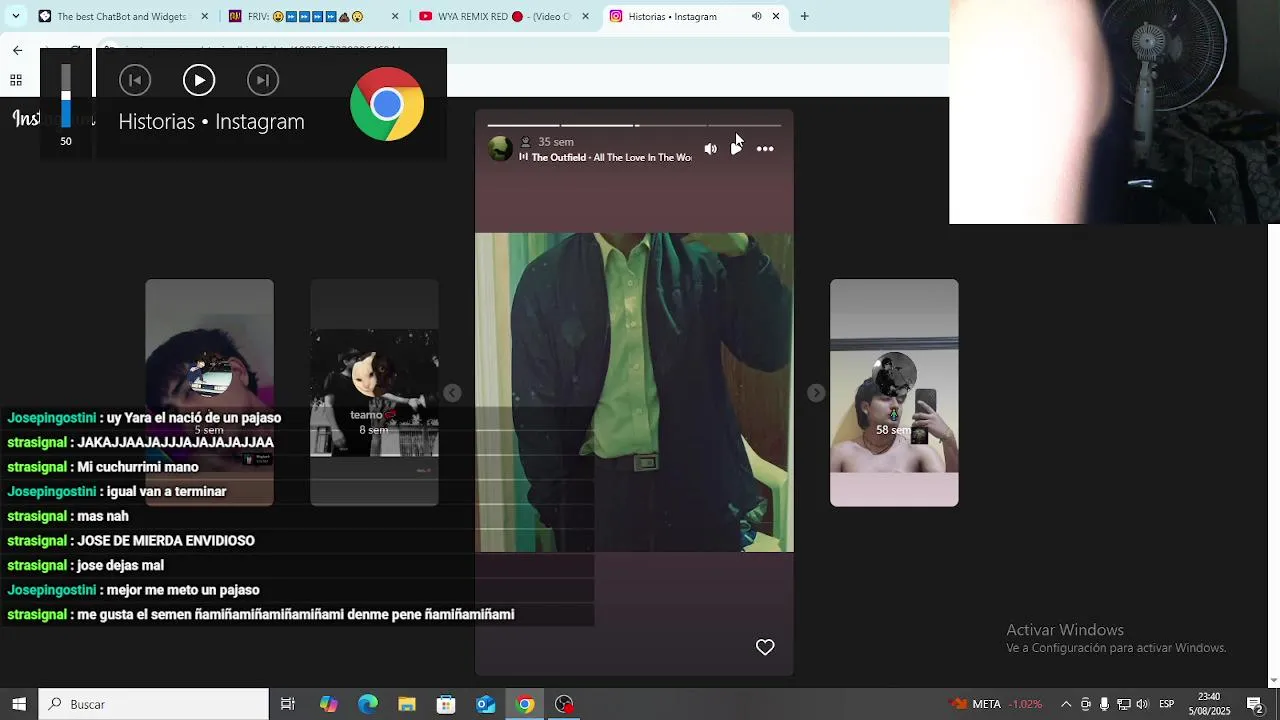This screenshot has height=720, width=1280.
Task: Switch to the WYA REMIX RED tab
Action: click(505, 16)
